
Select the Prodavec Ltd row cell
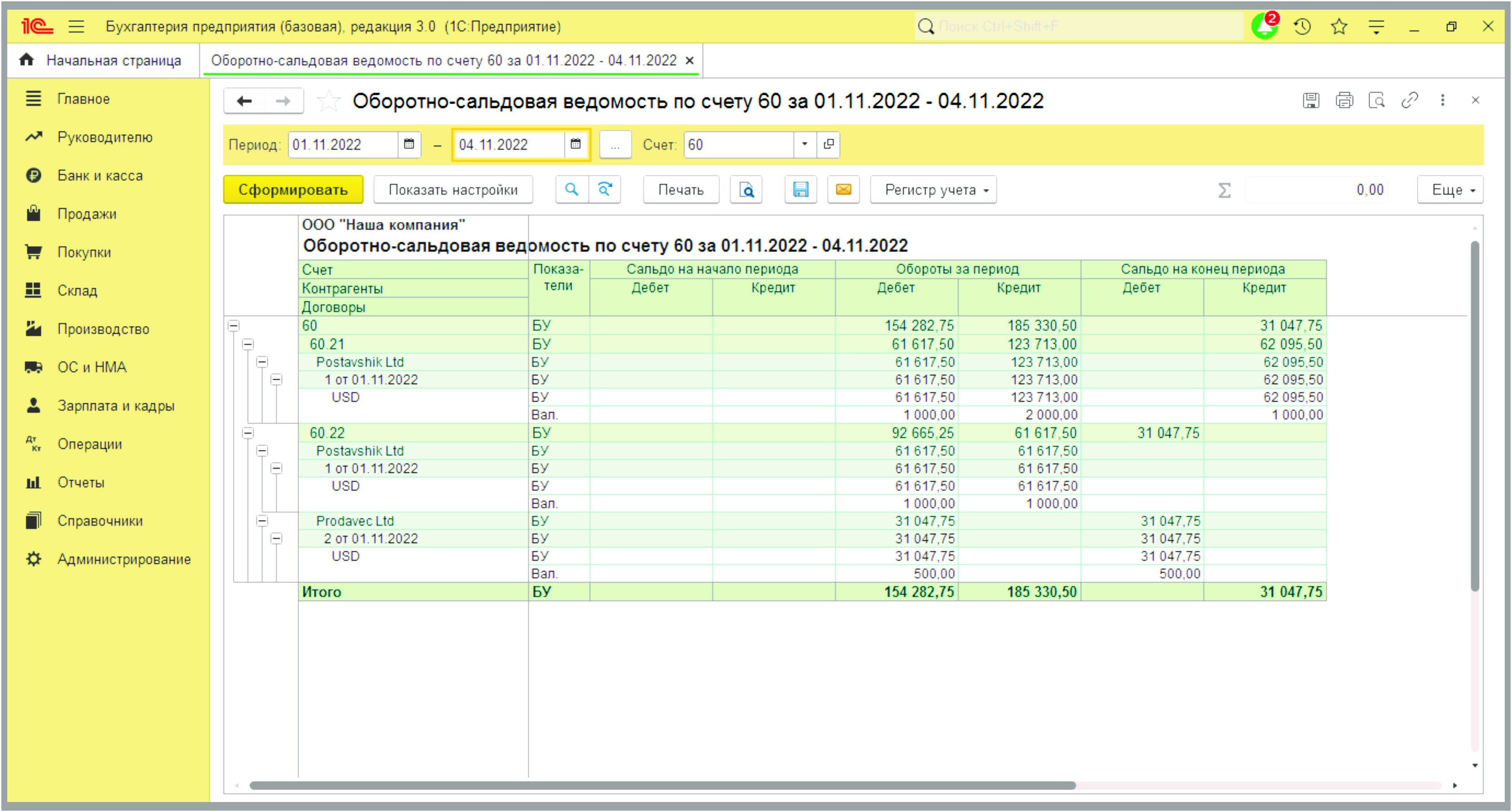(413, 521)
